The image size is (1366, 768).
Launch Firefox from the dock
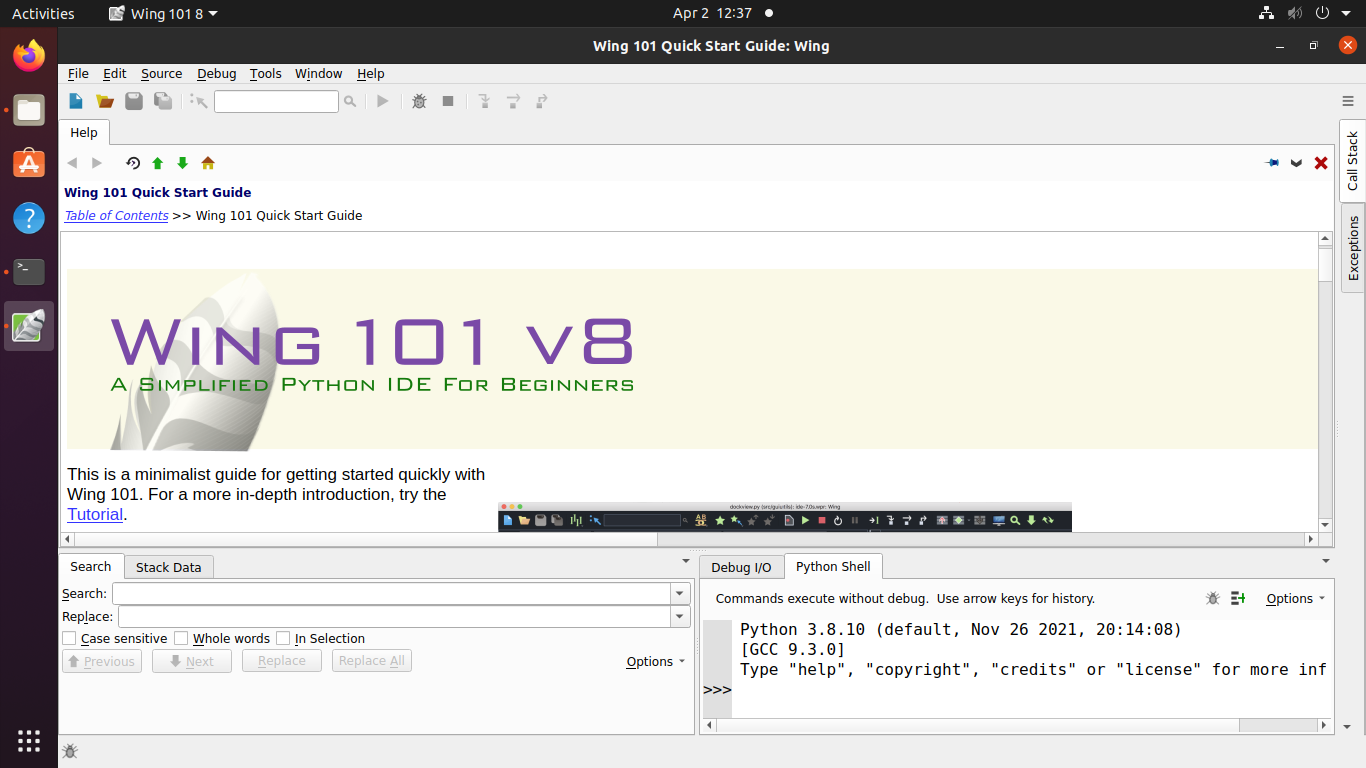(x=29, y=56)
